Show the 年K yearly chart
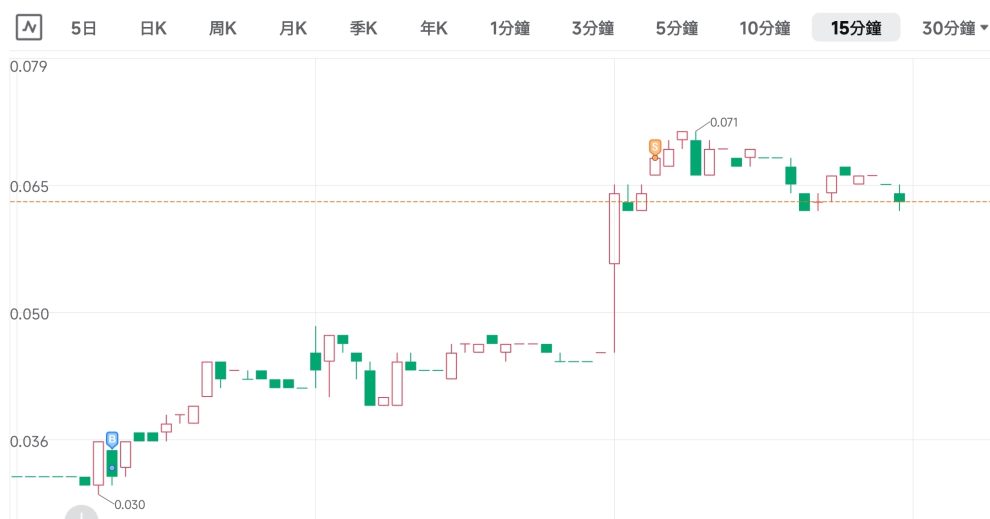Viewport: 990px width, 519px height. 433,28
